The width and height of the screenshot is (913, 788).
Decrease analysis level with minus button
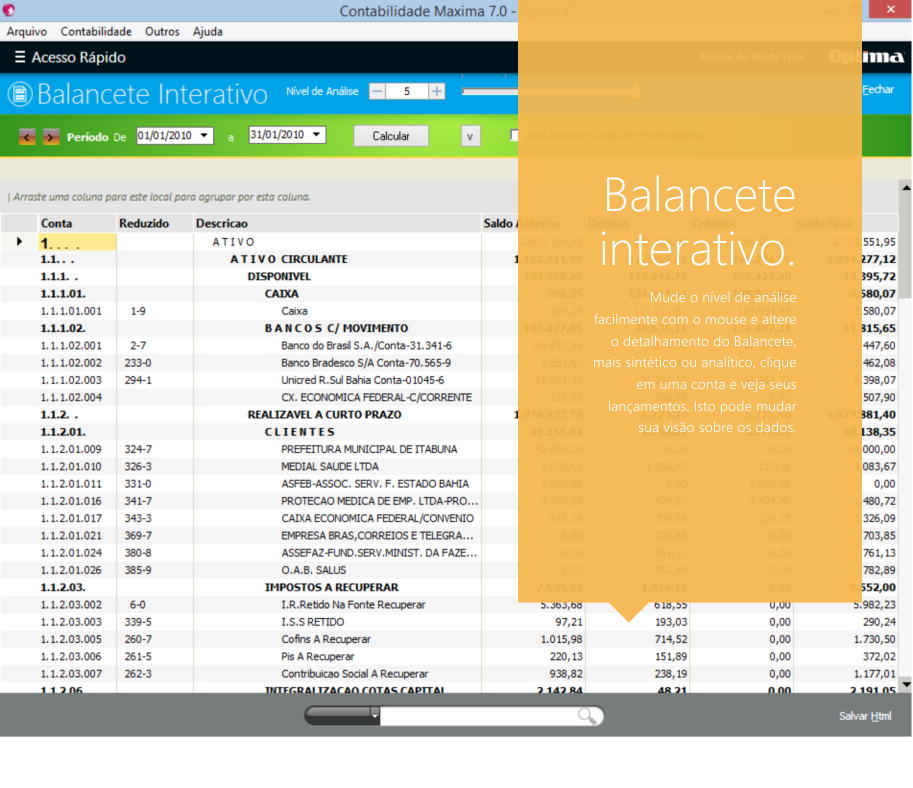pos(377,91)
